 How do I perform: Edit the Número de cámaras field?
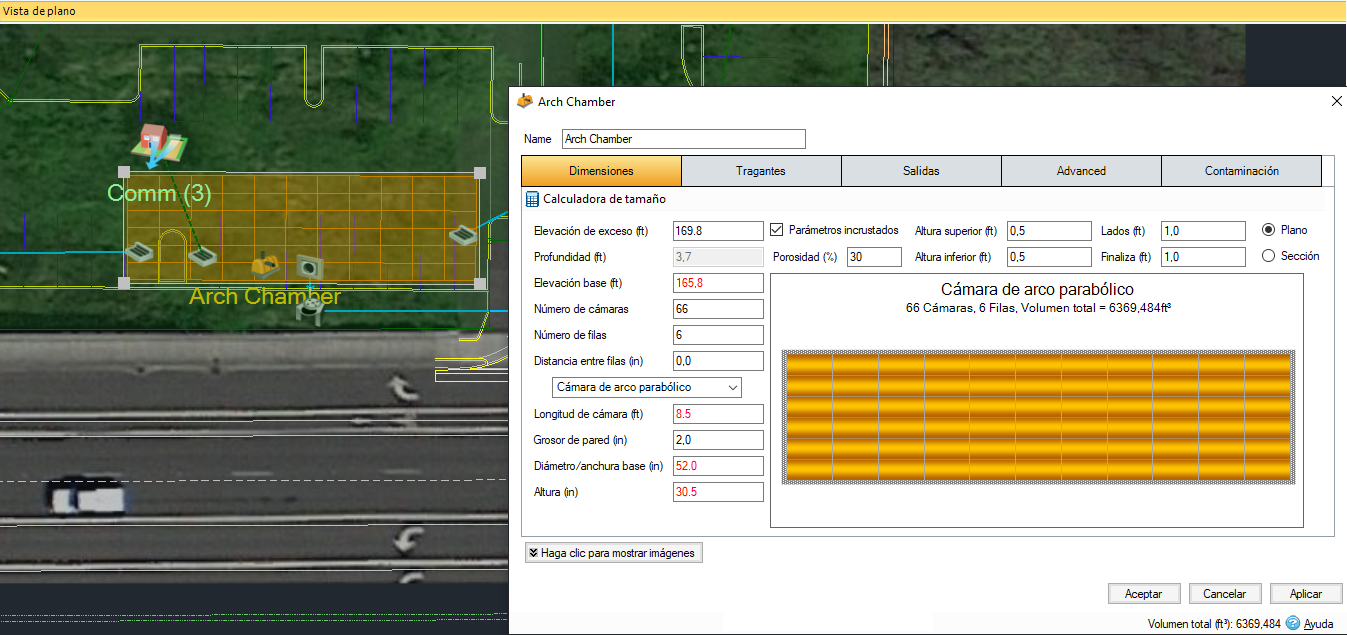719,309
